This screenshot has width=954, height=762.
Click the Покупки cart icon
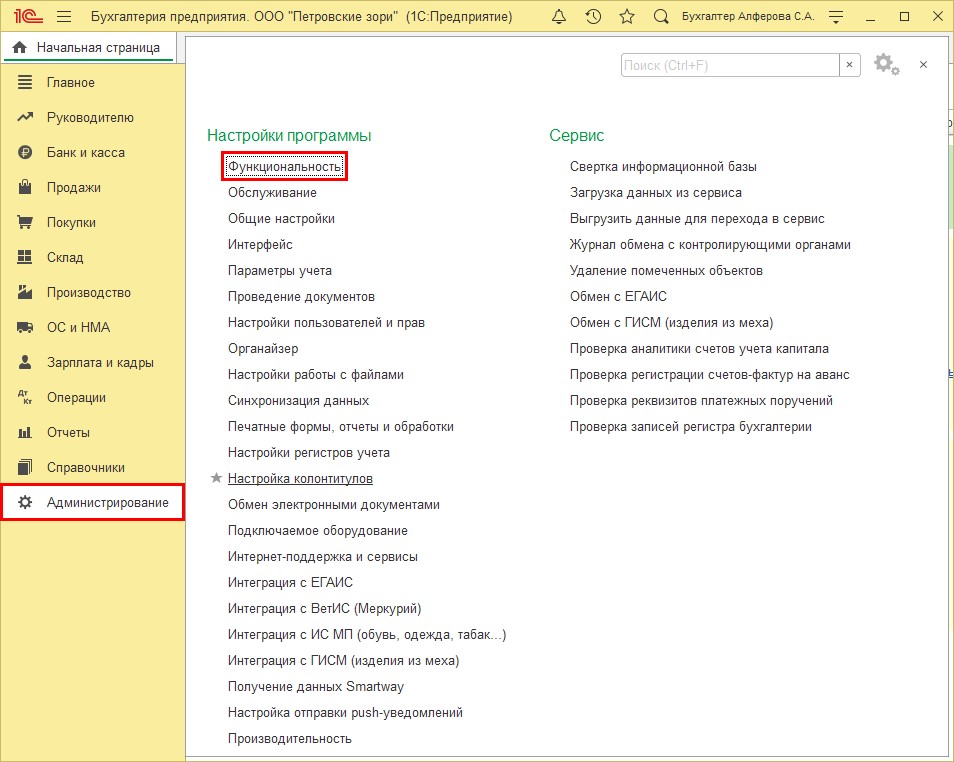click(25, 222)
